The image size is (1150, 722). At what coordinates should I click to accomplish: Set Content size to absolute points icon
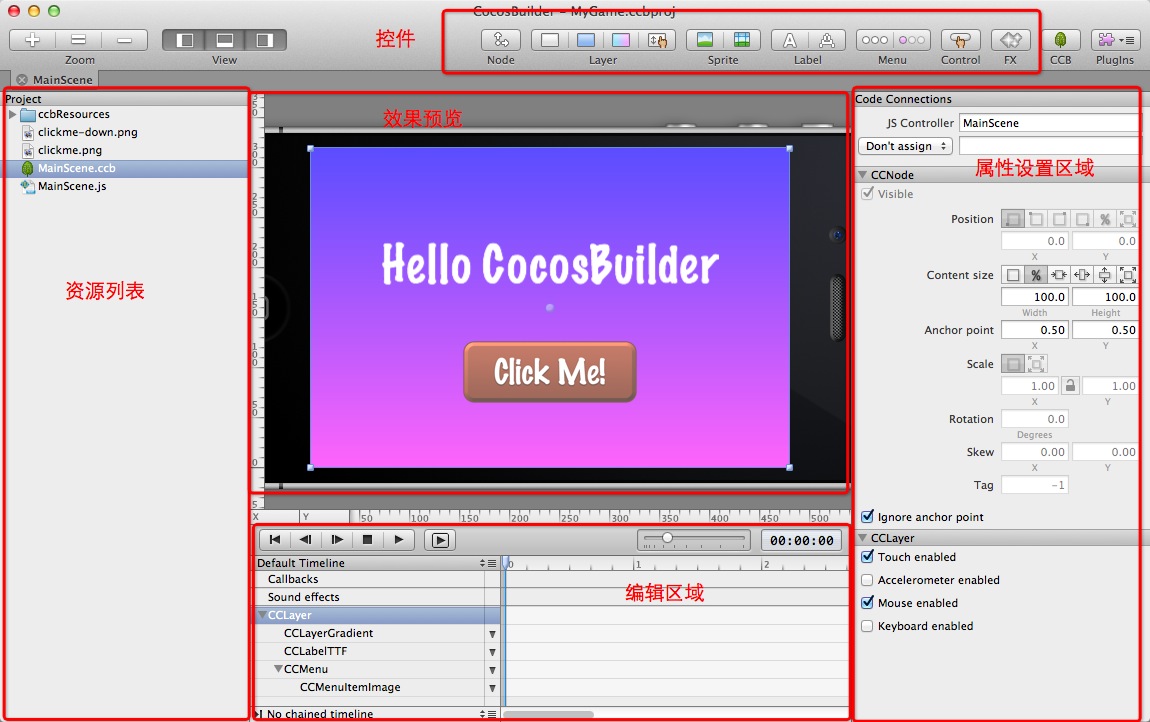1013,275
